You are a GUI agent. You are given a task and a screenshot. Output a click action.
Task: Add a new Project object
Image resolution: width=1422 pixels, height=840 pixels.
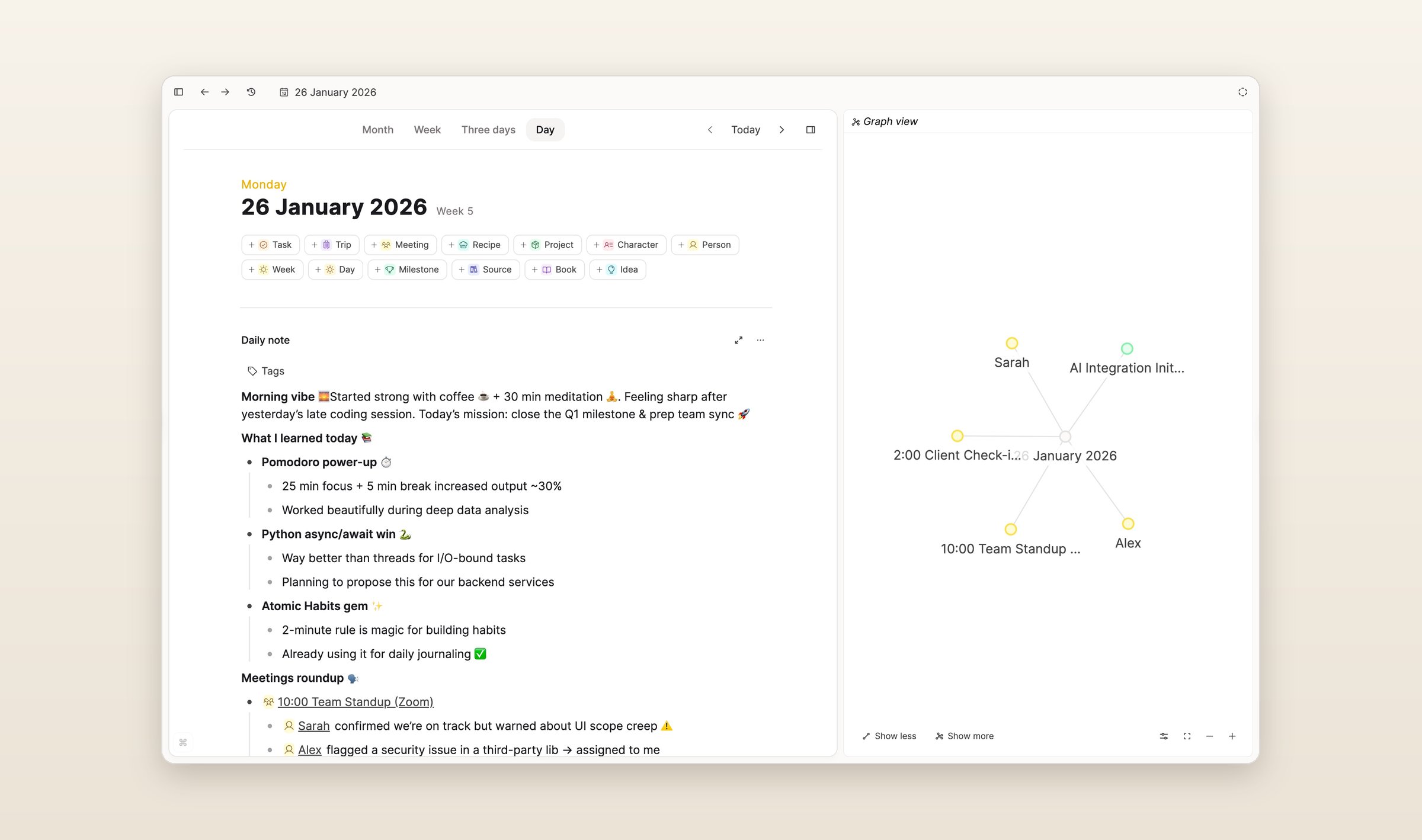tap(547, 245)
